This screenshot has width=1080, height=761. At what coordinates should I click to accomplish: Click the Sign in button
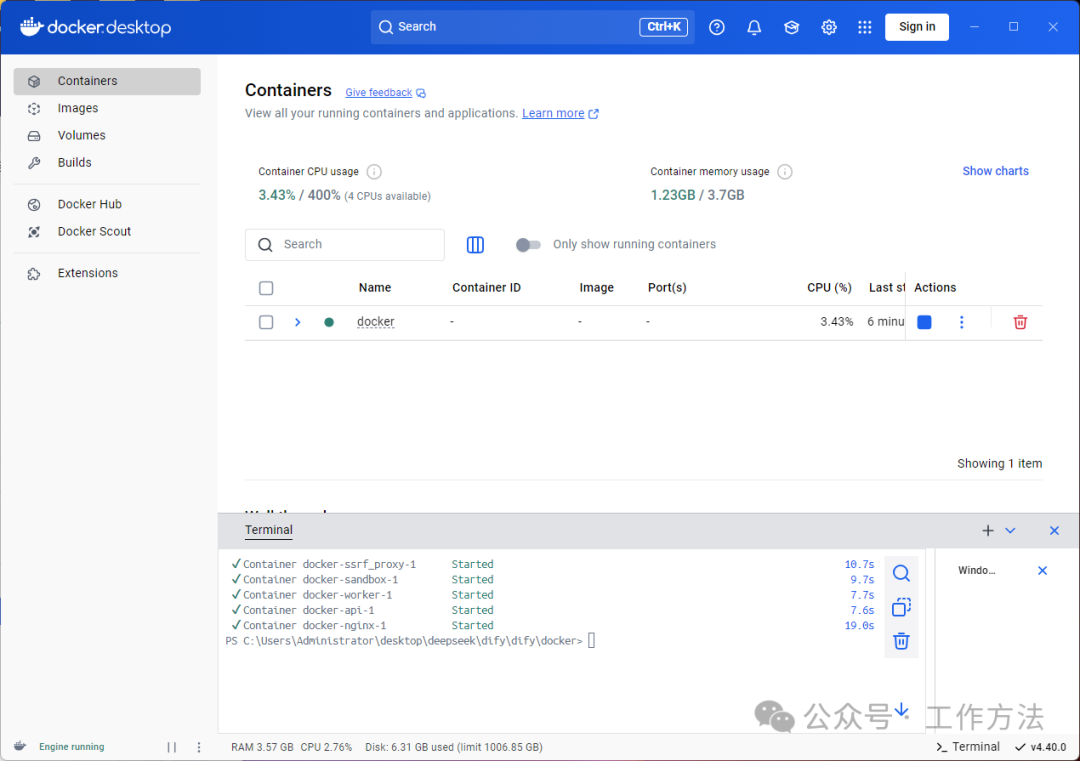(x=917, y=27)
